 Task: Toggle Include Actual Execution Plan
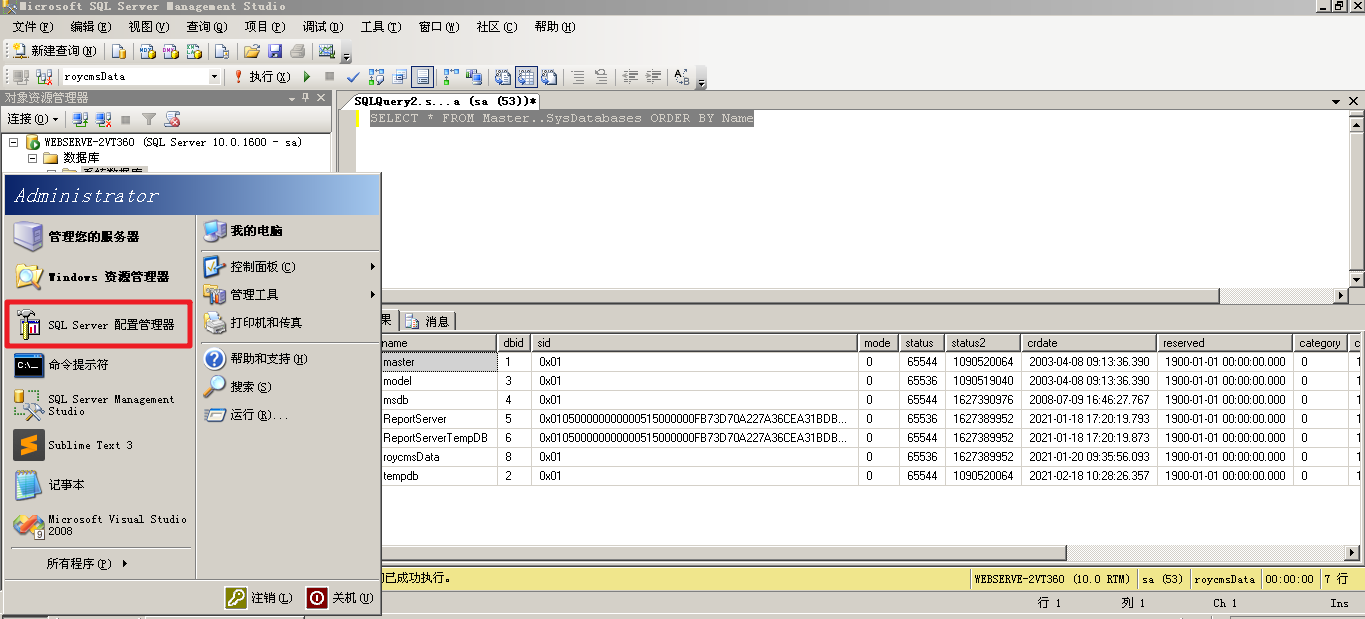451,76
